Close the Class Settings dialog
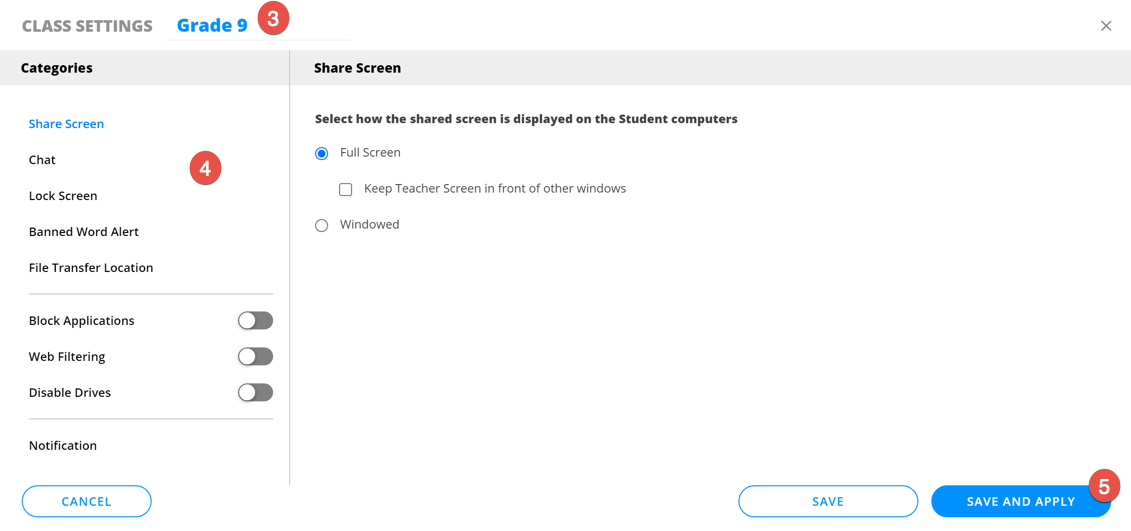Viewport: 1131px width, 531px height. pyautogui.click(x=1105, y=26)
